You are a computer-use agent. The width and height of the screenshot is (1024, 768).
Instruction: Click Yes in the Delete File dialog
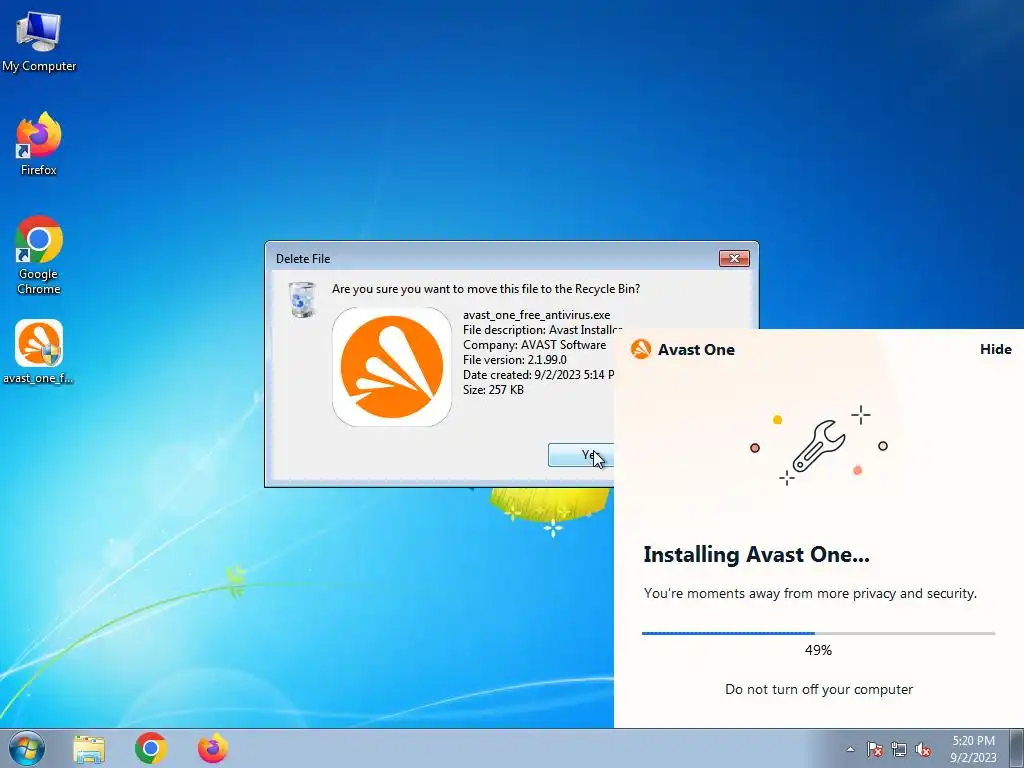581,455
